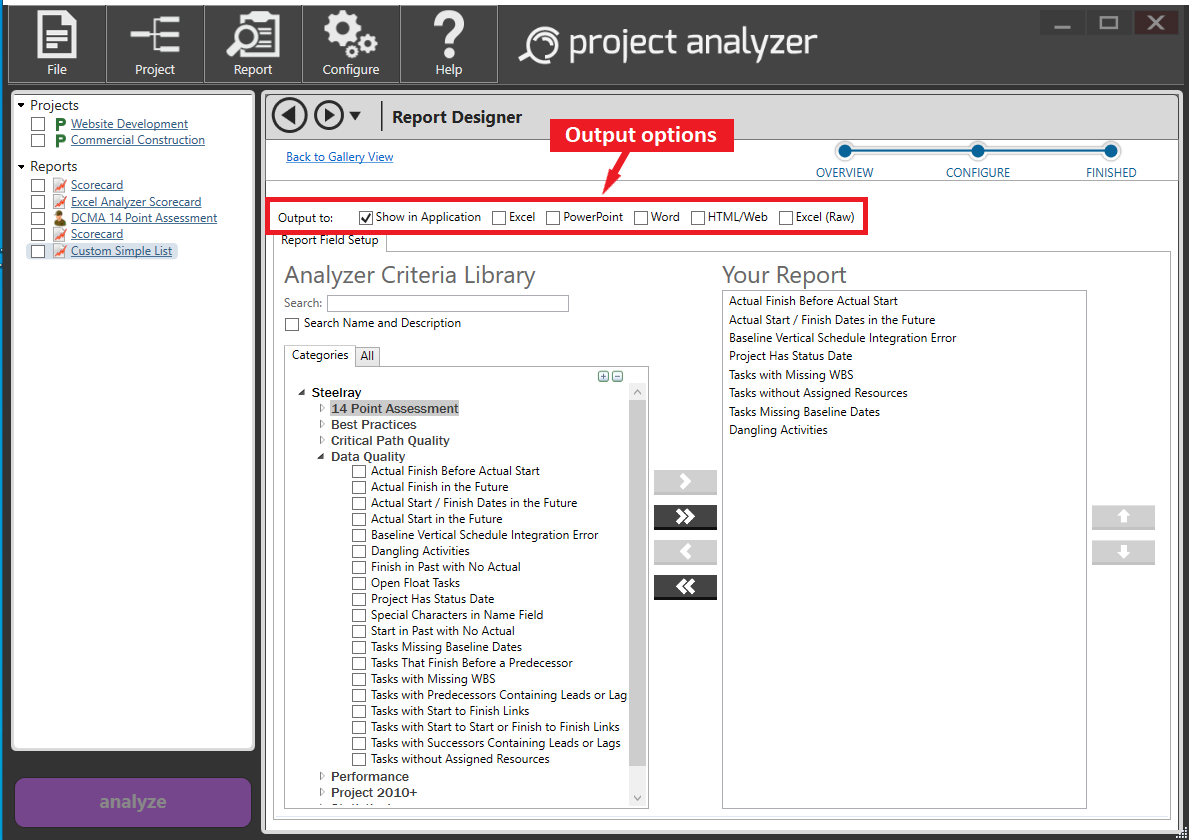The width and height of the screenshot is (1189, 840).
Task: Check the PowerPoint output option
Action: pos(553,218)
